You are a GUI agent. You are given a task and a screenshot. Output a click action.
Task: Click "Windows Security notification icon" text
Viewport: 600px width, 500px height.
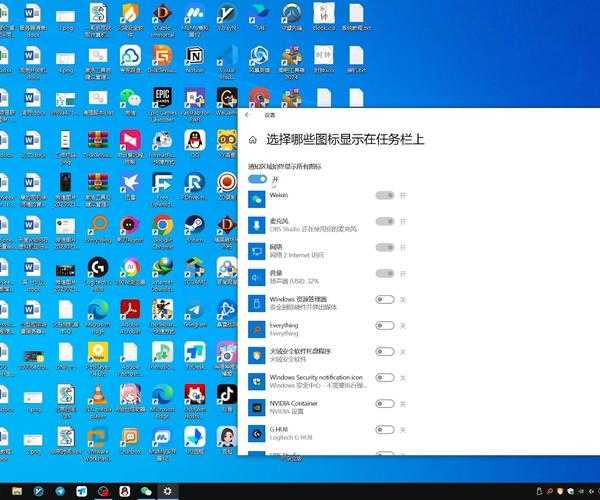[x=316, y=377]
